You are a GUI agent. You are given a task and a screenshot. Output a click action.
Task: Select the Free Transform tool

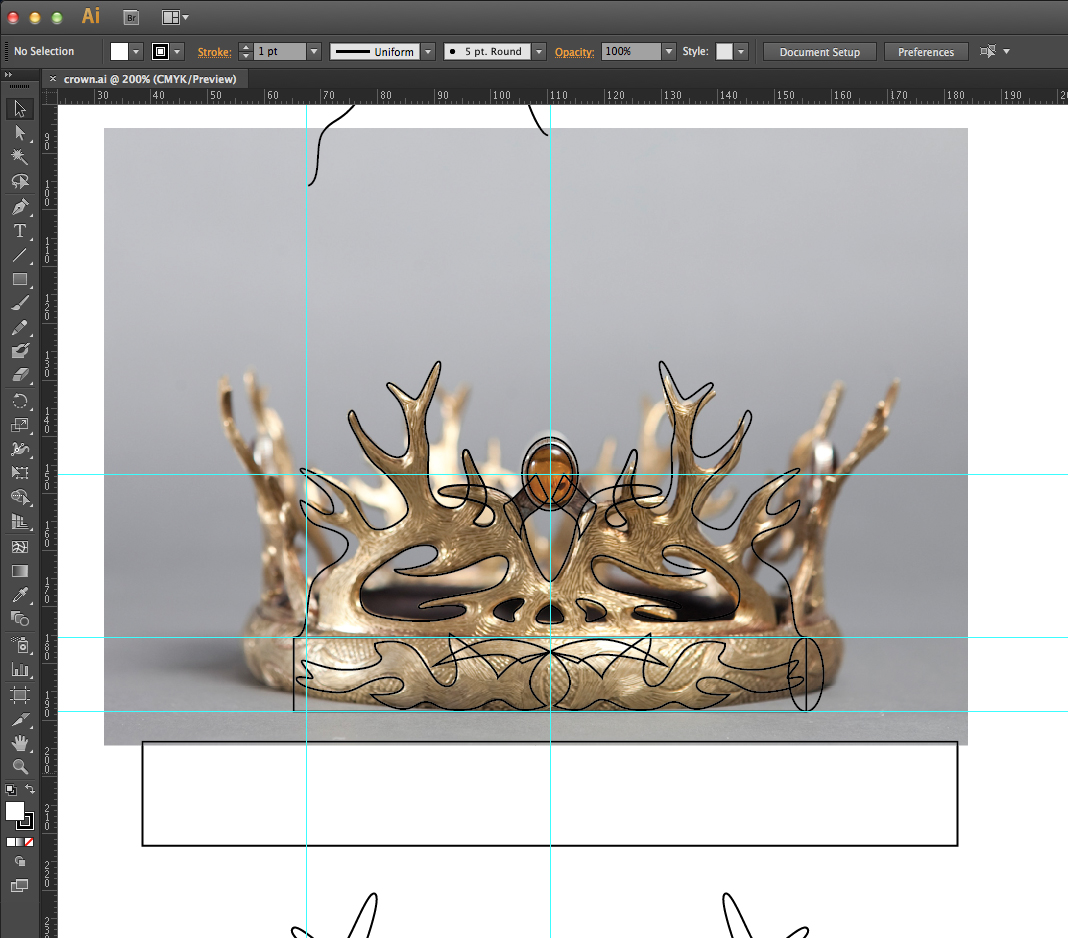(20, 473)
